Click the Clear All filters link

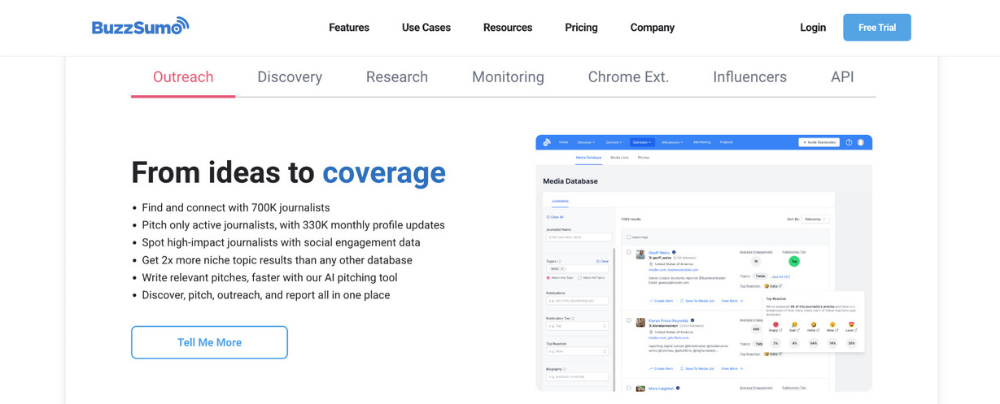[x=555, y=217]
